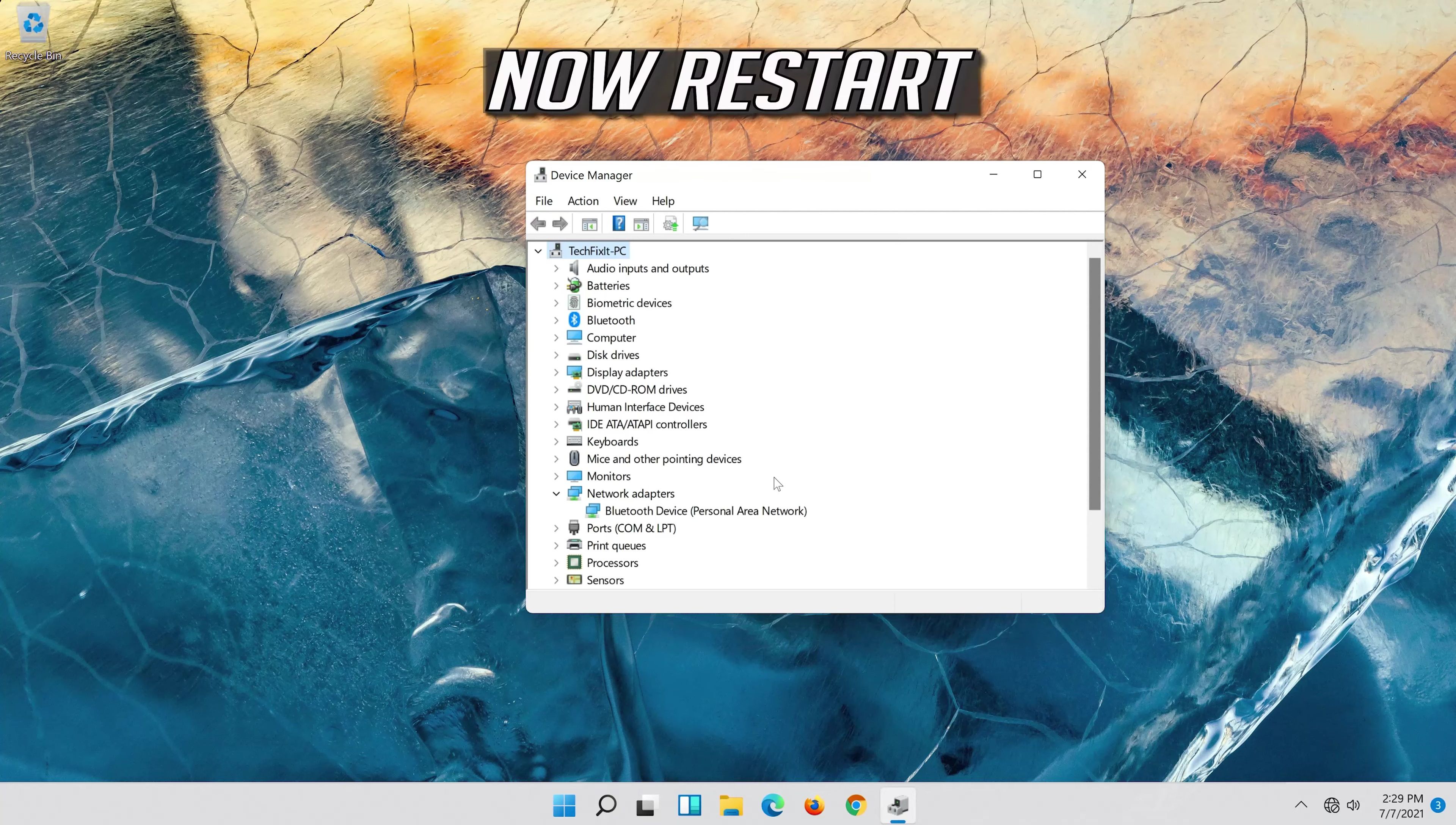The image size is (1456, 825).
Task: Click Device Manager taskbar icon
Action: [898, 805]
